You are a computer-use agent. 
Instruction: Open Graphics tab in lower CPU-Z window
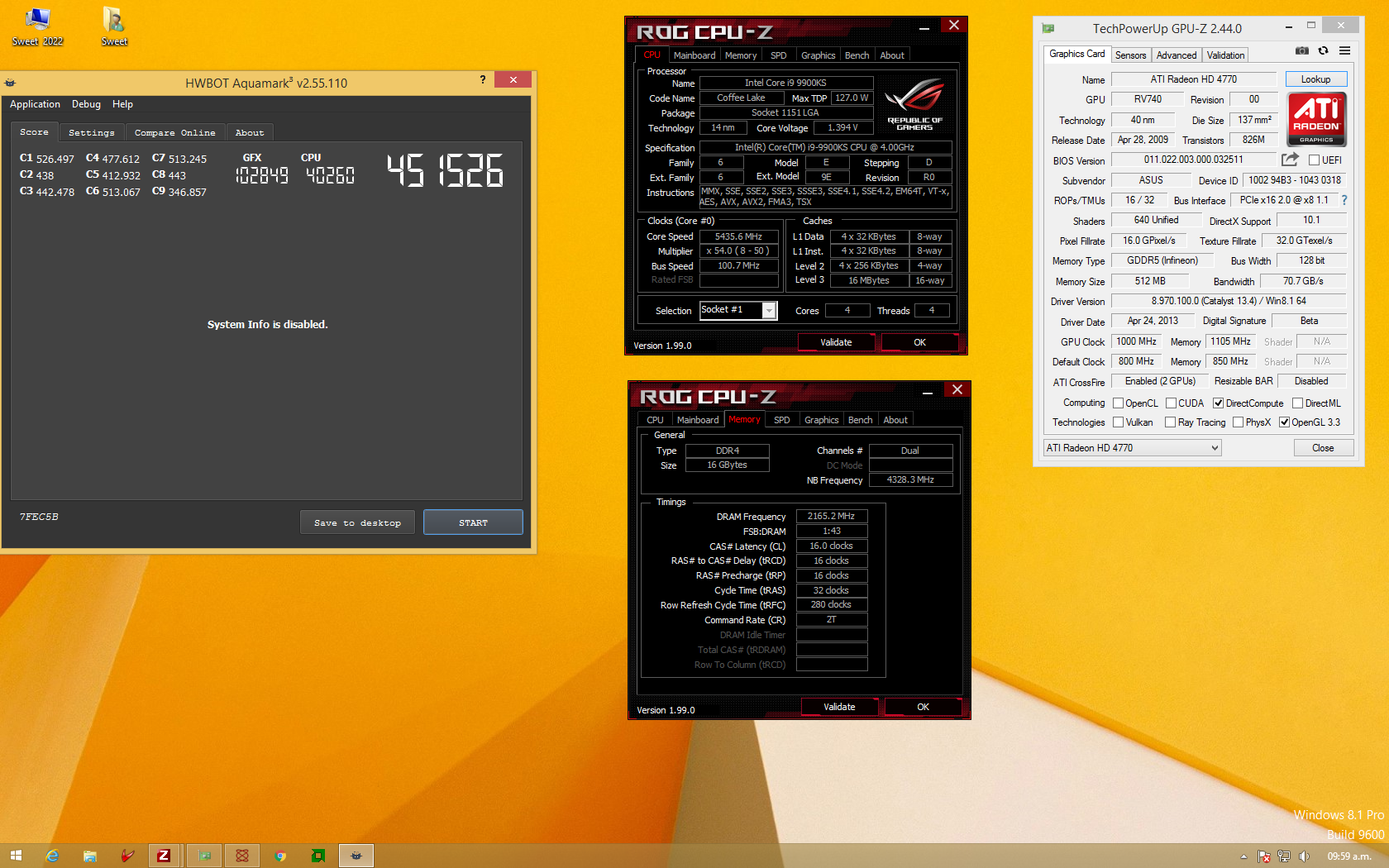pos(821,420)
